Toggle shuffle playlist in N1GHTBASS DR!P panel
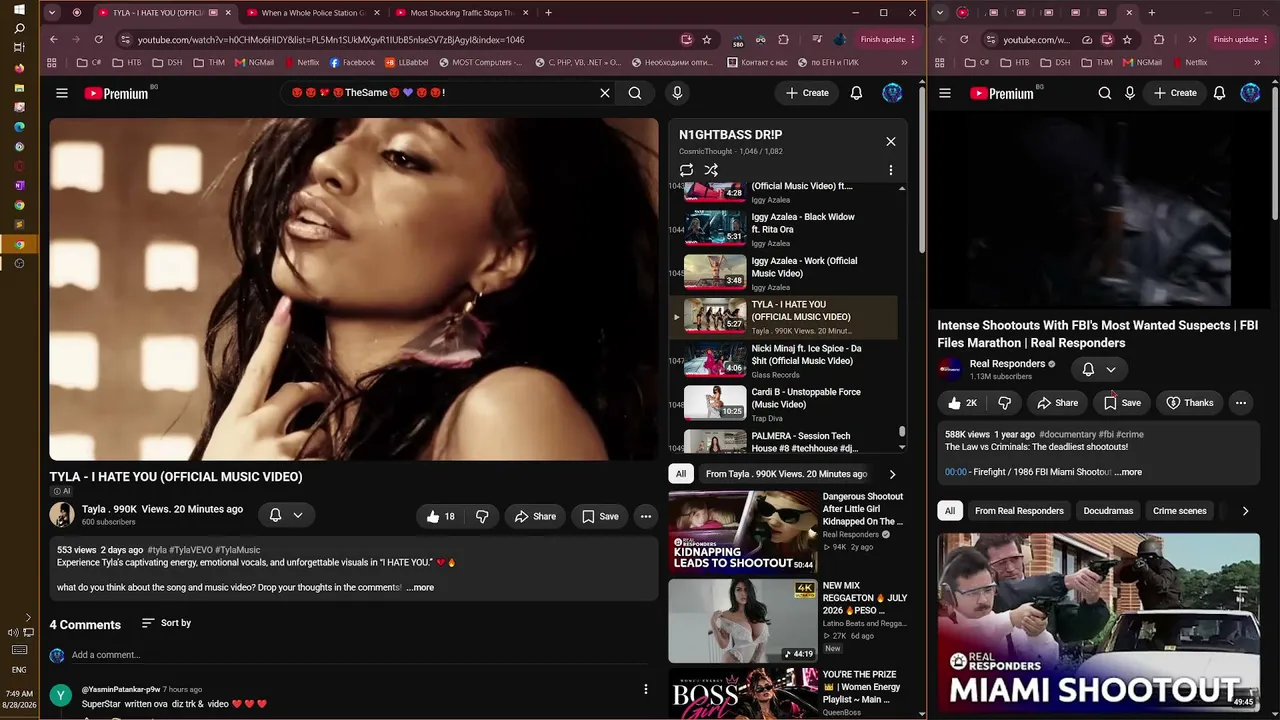1280x720 pixels. [x=711, y=170]
